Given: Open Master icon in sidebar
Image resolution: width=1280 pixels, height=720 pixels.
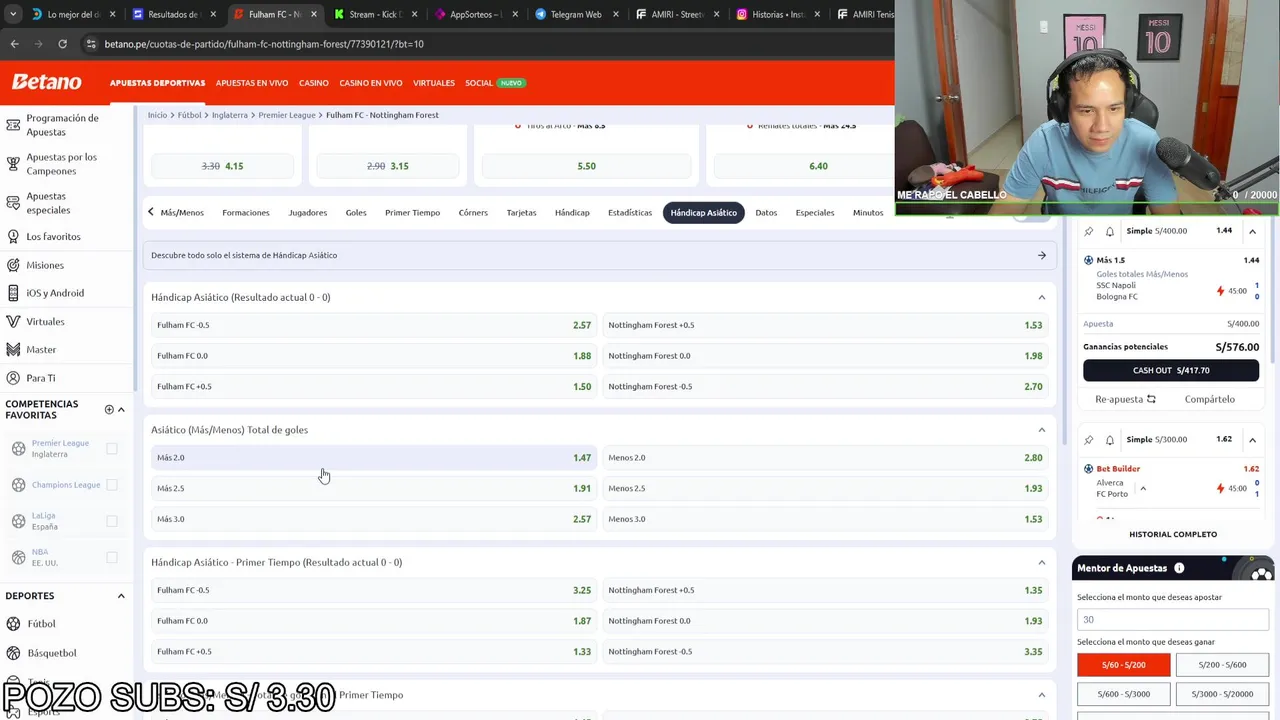Looking at the screenshot, I should coord(13,349).
